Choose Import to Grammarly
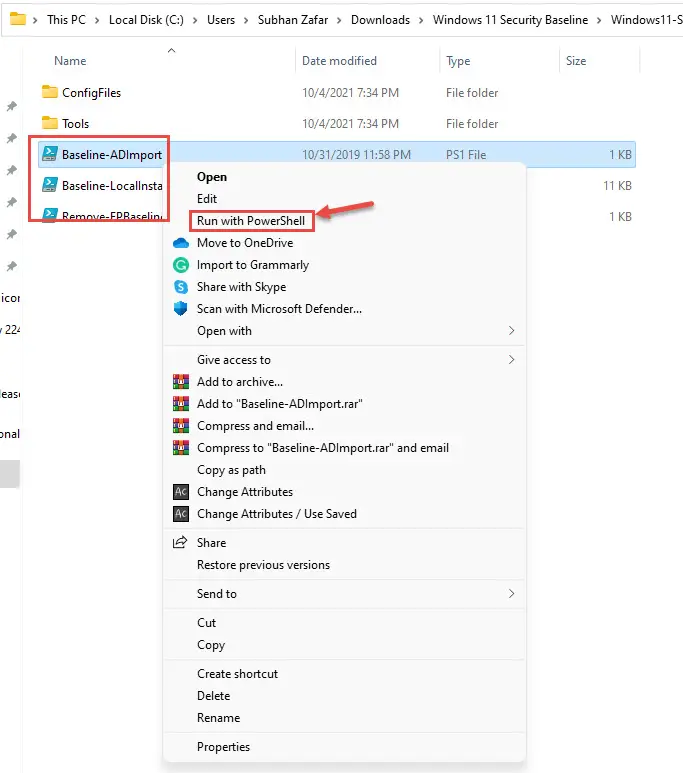The image size is (683, 773). (253, 265)
